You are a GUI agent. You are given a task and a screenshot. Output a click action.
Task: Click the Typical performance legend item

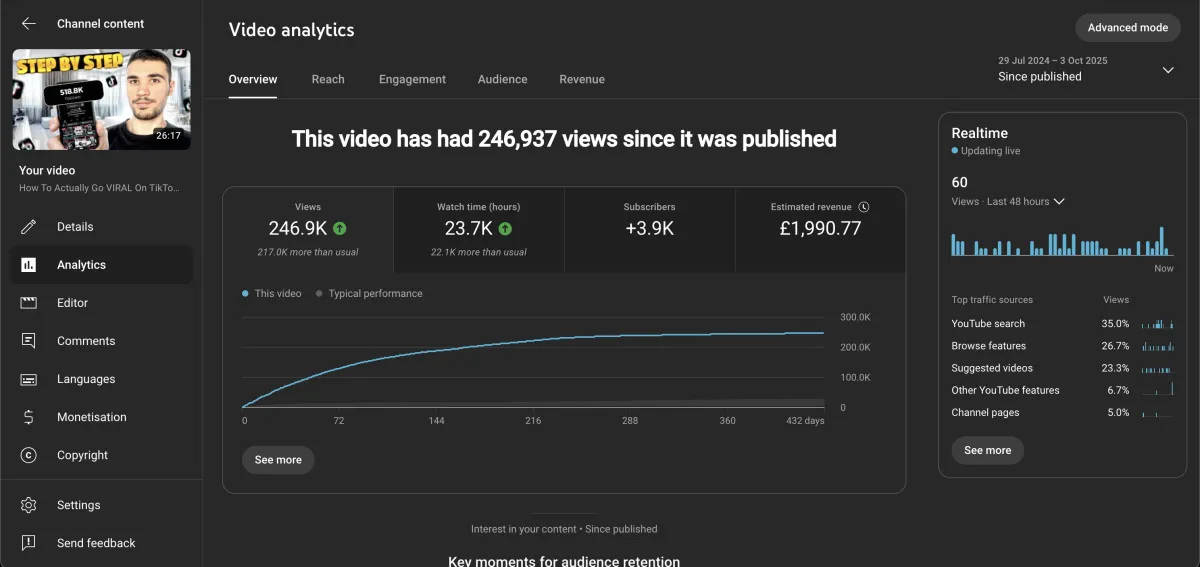tap(369, 294)
